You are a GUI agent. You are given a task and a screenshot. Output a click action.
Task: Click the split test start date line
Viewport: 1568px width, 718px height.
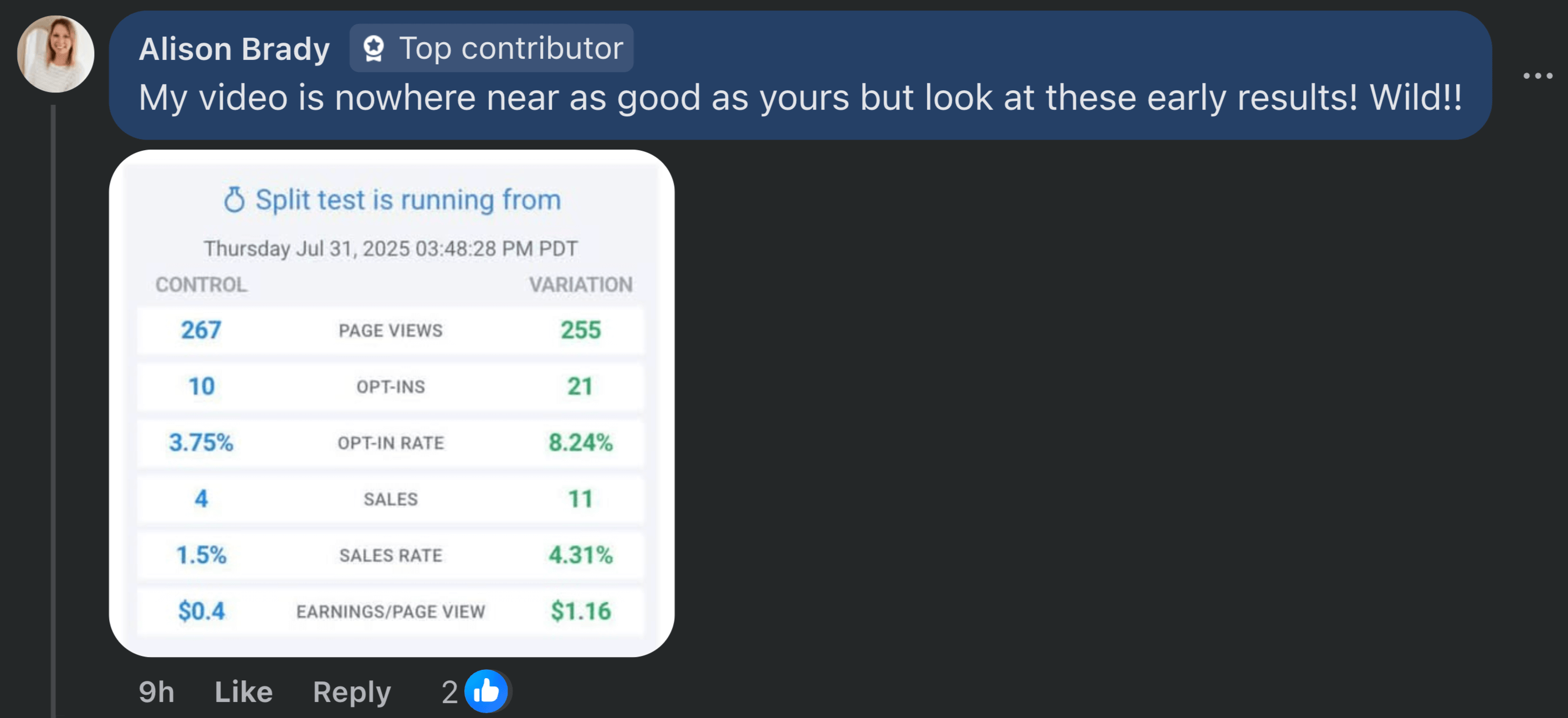point(390,248)
